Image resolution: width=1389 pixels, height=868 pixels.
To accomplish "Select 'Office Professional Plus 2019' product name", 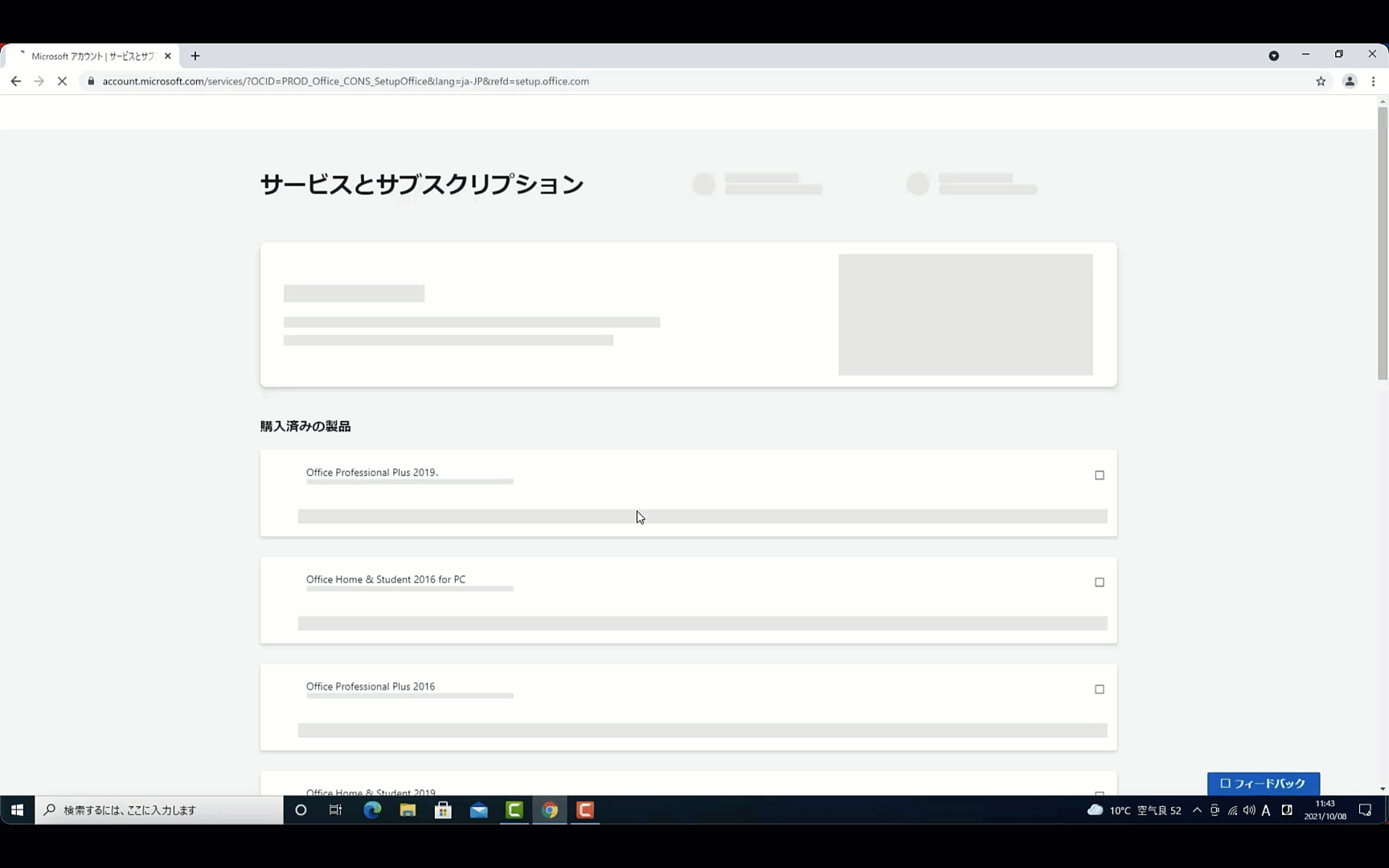I will click(371, 473).
